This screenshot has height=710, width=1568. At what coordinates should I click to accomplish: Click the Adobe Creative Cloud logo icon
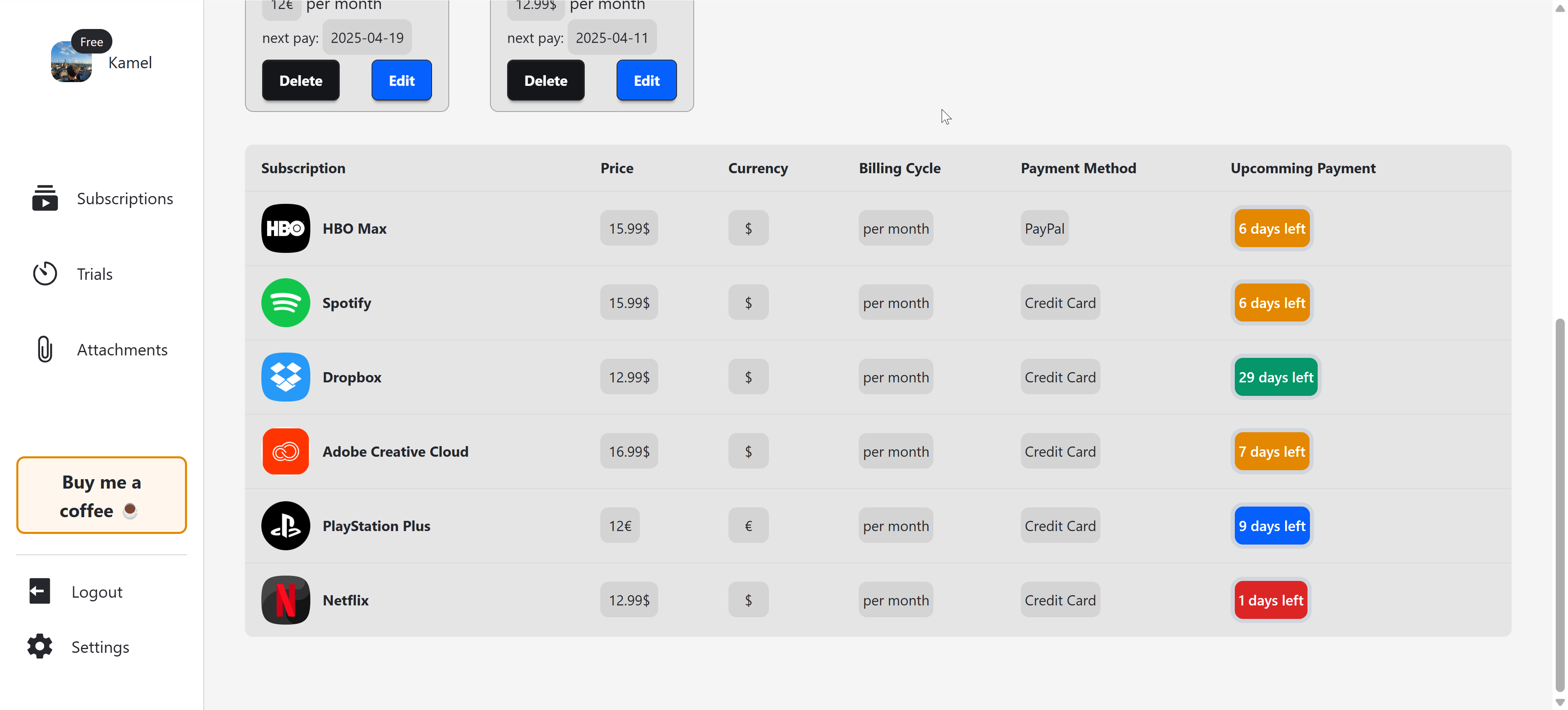[x=285, y=451]
